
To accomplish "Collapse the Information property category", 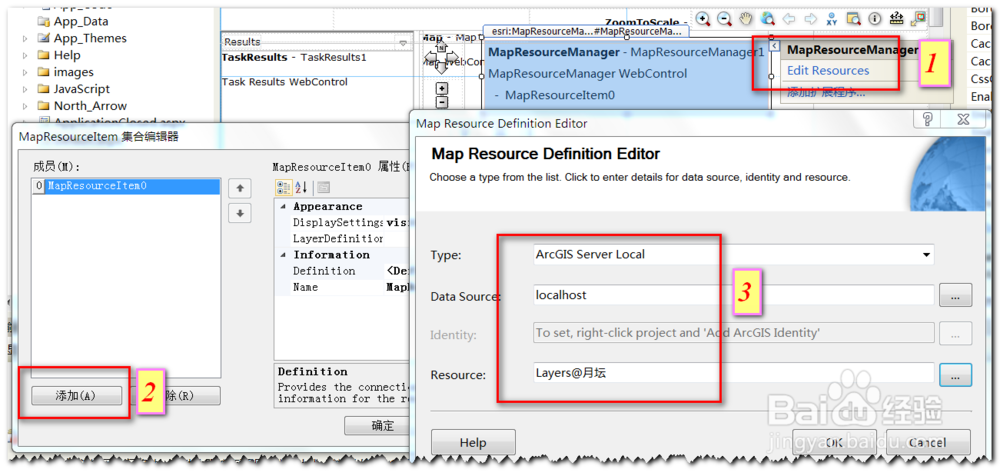I will pos(284,255).
